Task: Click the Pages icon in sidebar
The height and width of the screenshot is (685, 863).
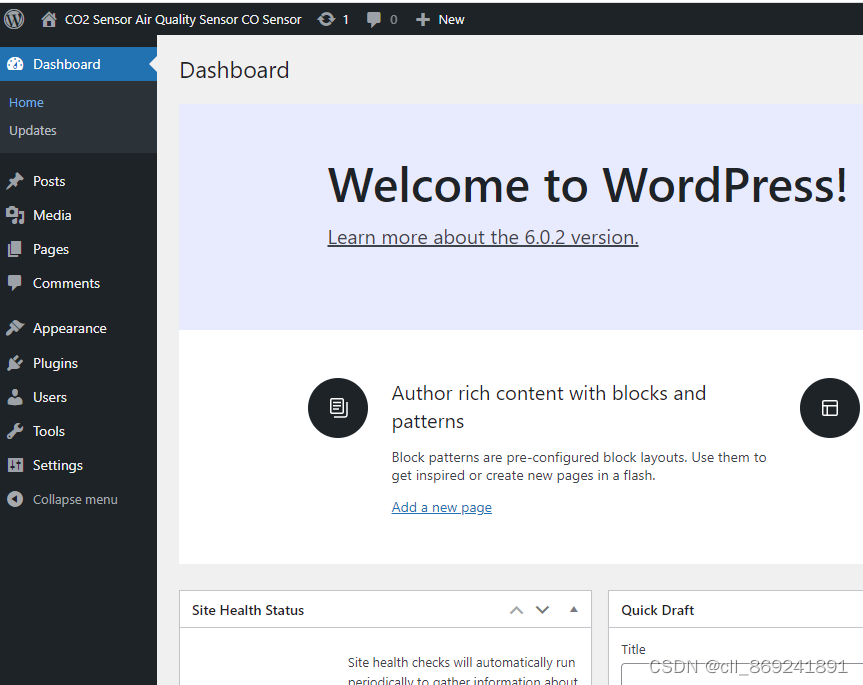Action: (15, 249)
